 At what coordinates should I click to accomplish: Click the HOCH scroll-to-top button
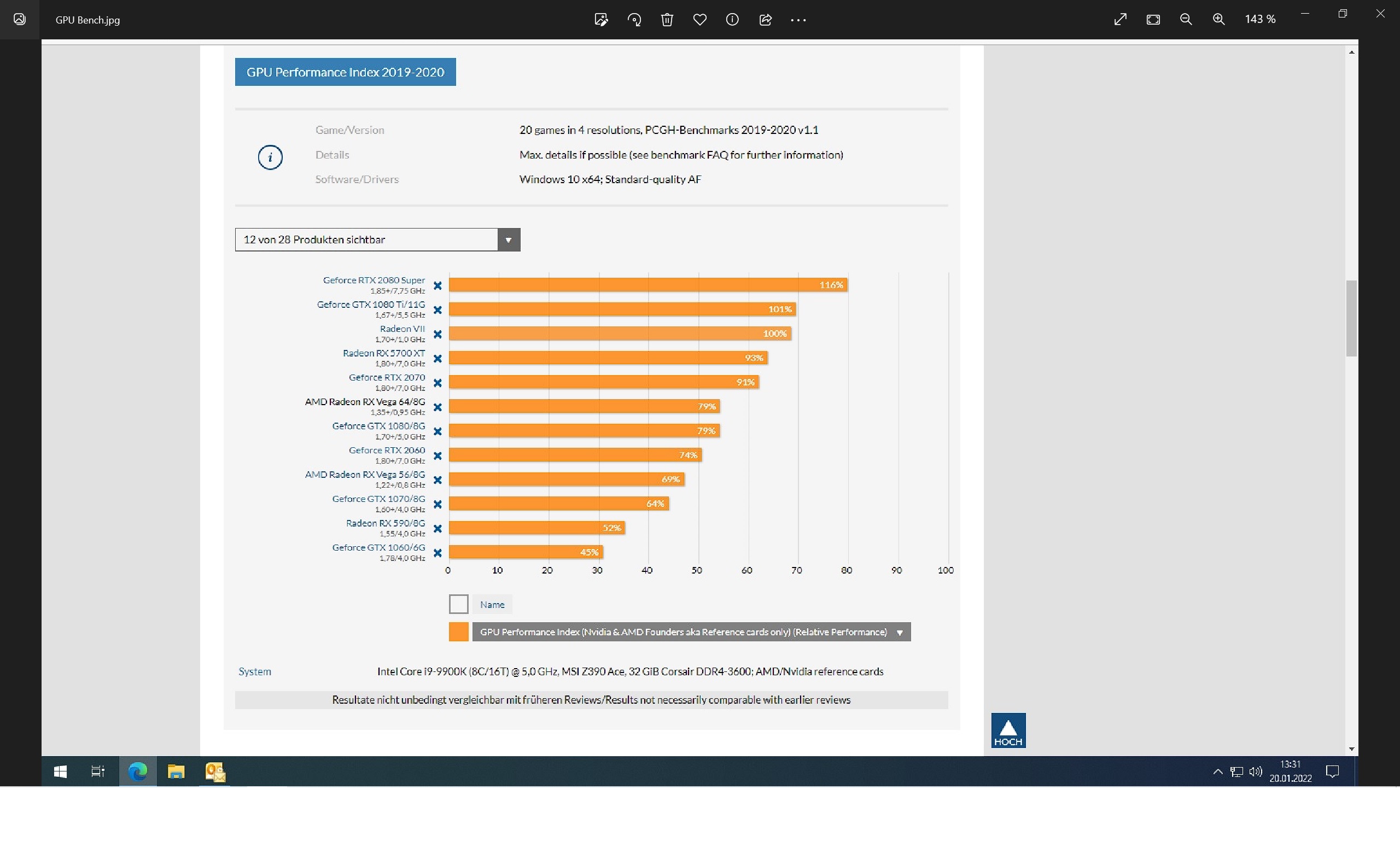(x=1008, y=730)
